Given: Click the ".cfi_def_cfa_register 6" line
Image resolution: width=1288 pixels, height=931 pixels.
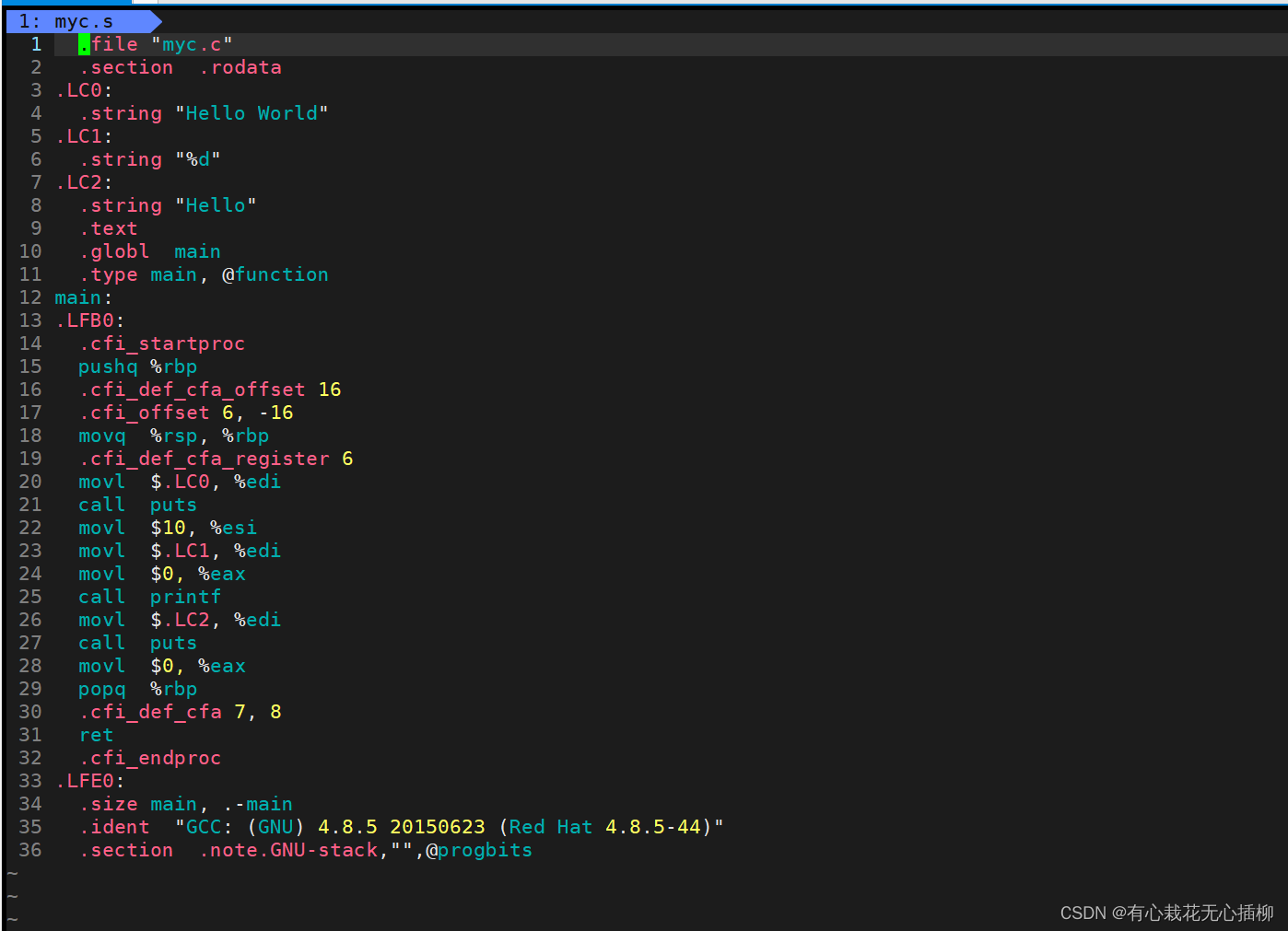Looking at the screenshot, I should (x=217, y=459).
